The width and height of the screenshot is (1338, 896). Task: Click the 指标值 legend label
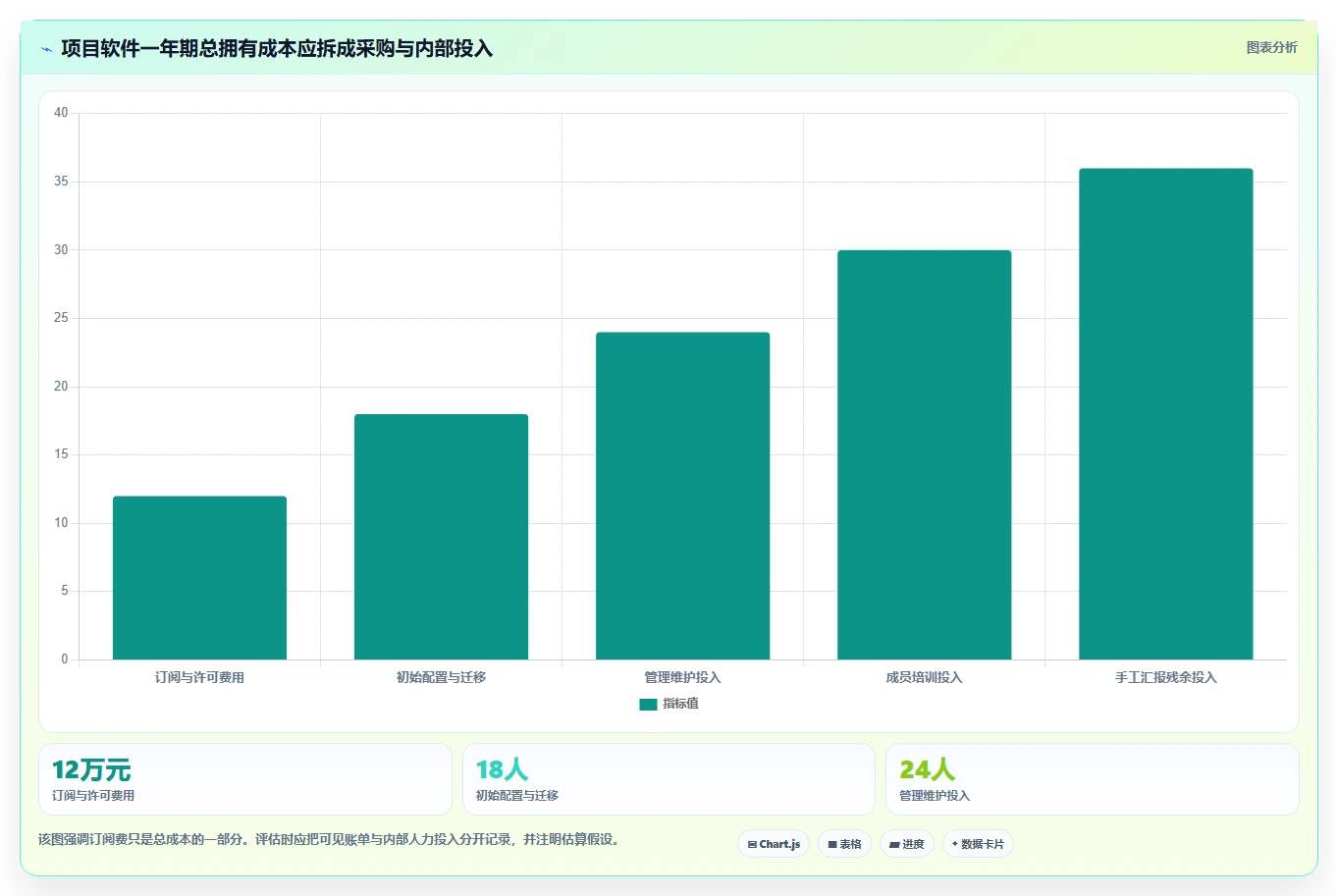[680, 704]
